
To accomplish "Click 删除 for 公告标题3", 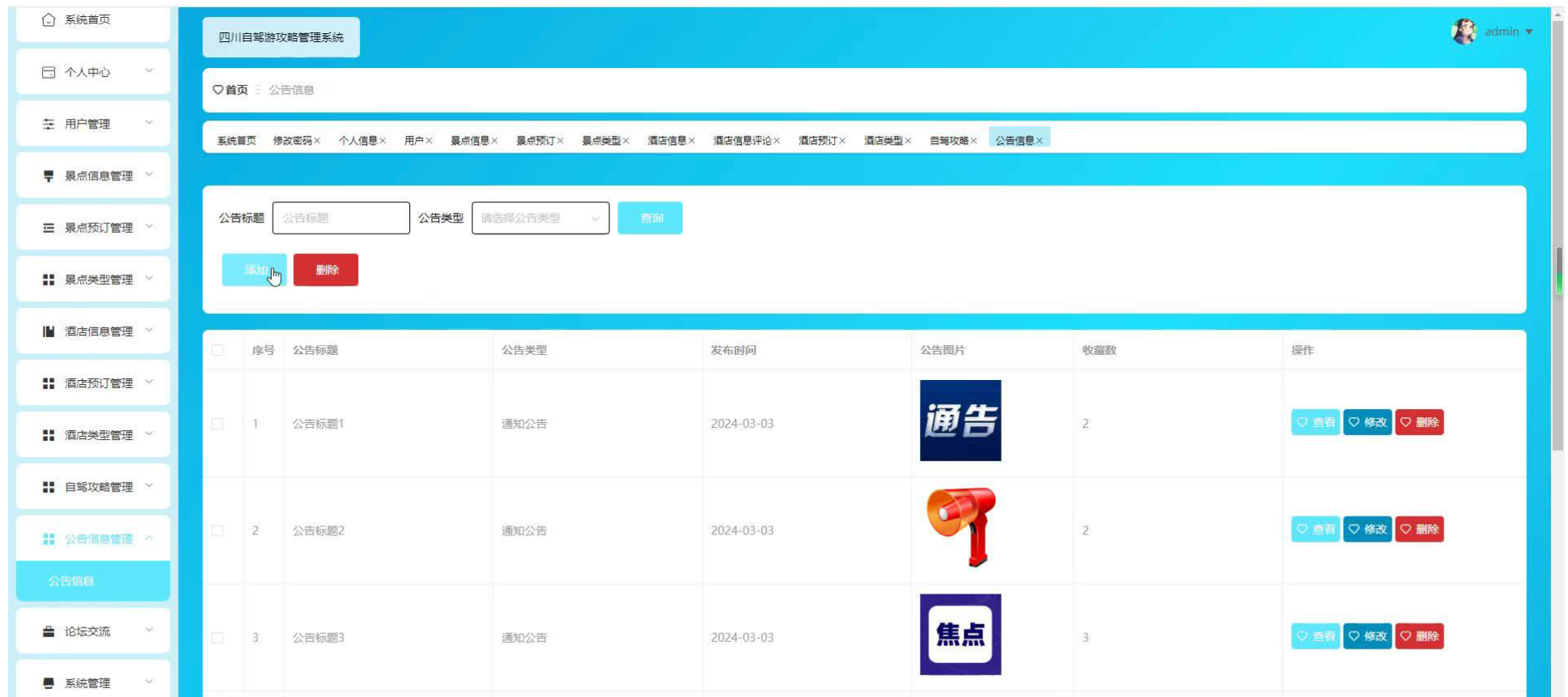I will pos(1419,636).
